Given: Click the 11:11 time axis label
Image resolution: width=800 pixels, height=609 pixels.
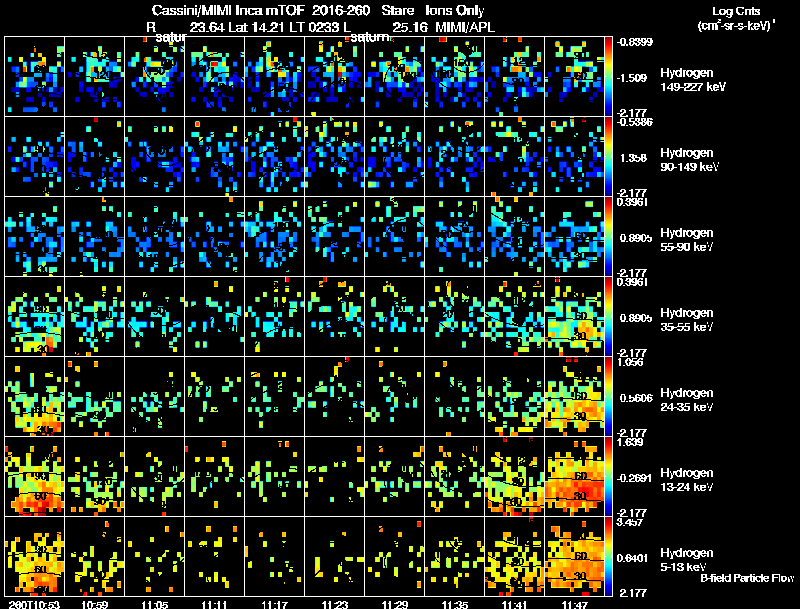Looking at the screenshot, I should pos(214,604).
